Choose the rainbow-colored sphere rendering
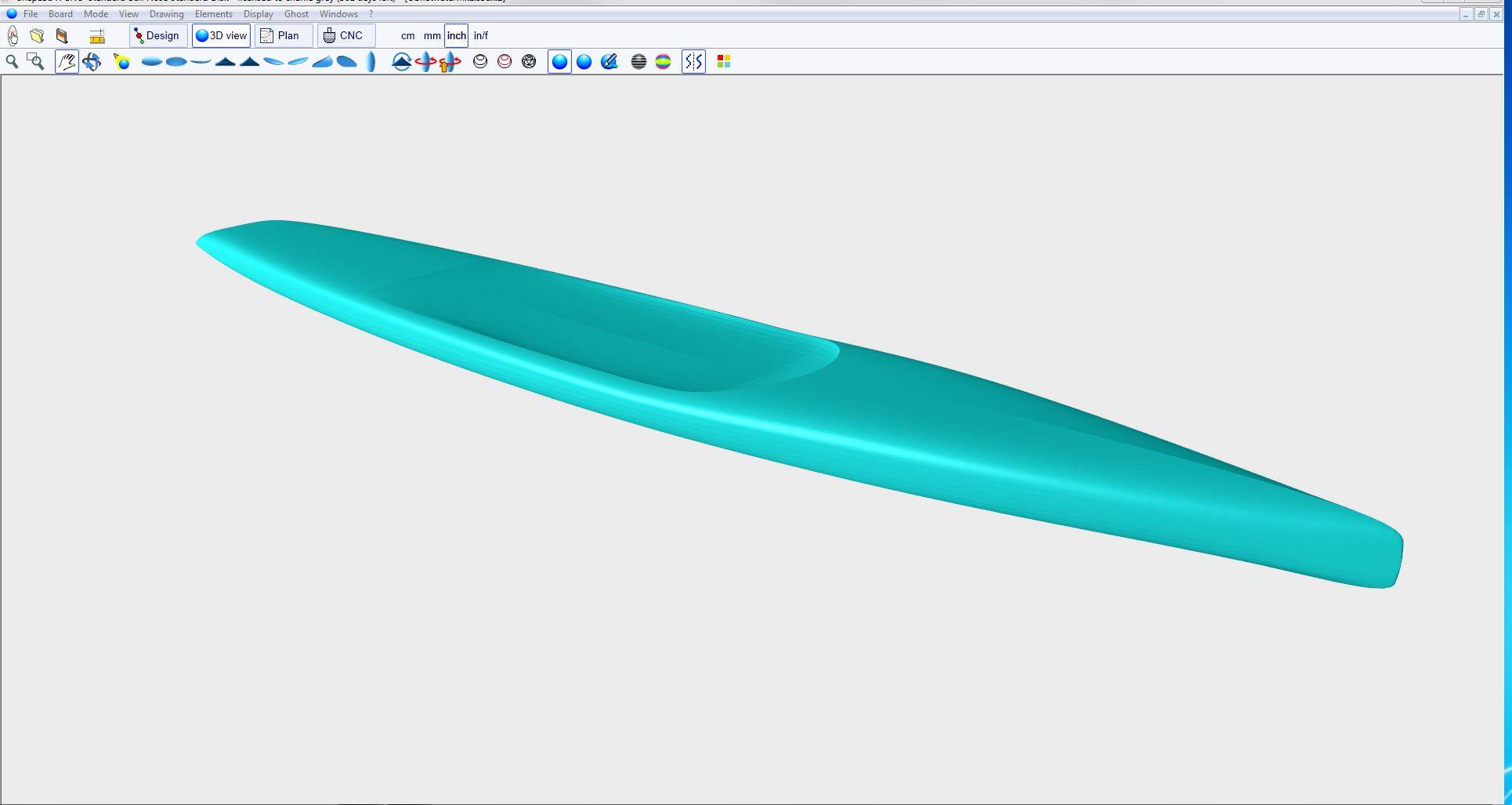 [663, 62]
